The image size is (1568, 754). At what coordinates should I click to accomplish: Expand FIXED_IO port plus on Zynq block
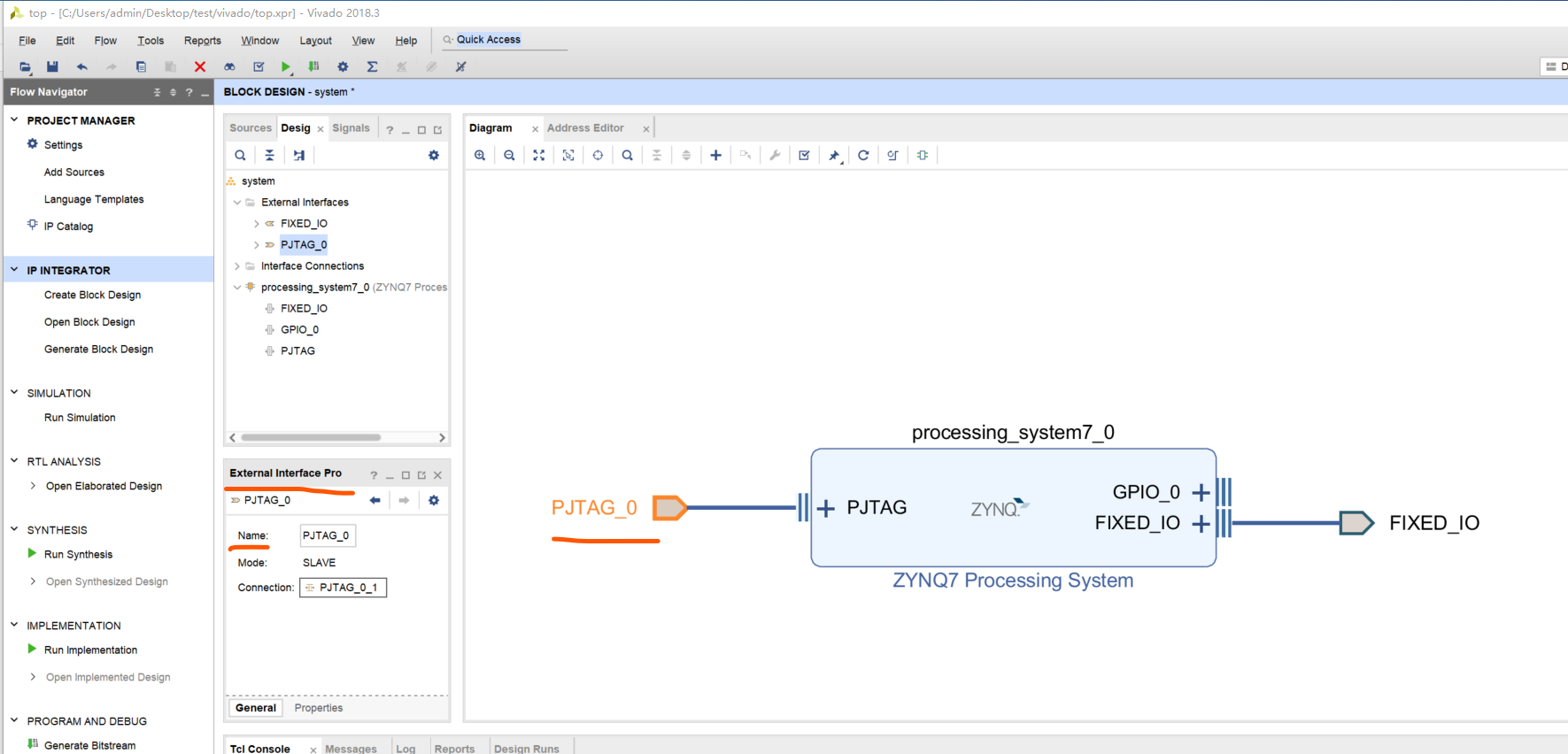coord(1200,524)
